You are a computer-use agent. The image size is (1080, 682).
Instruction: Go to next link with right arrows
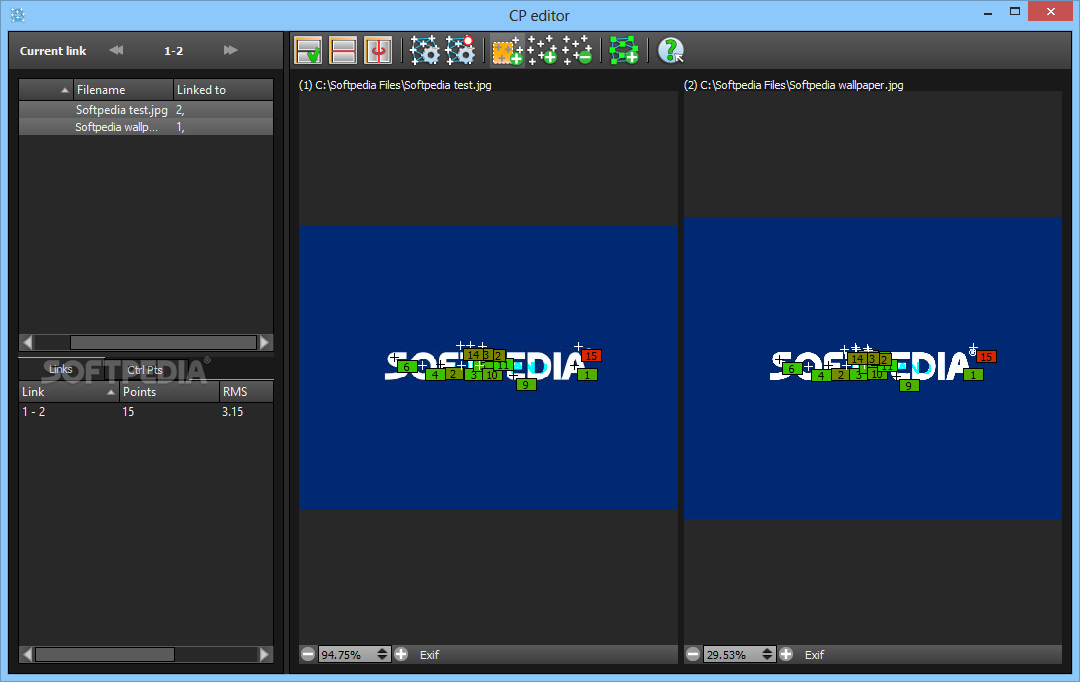231,50
